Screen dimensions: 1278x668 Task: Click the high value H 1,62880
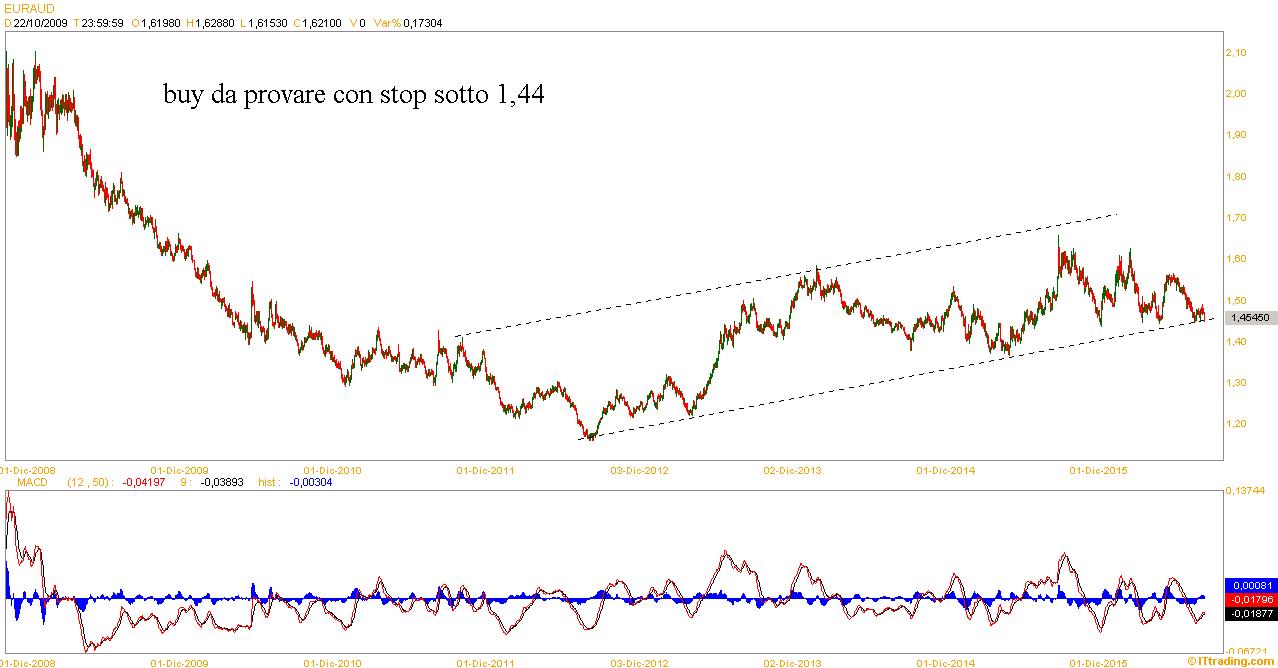(x=209, y=22)
